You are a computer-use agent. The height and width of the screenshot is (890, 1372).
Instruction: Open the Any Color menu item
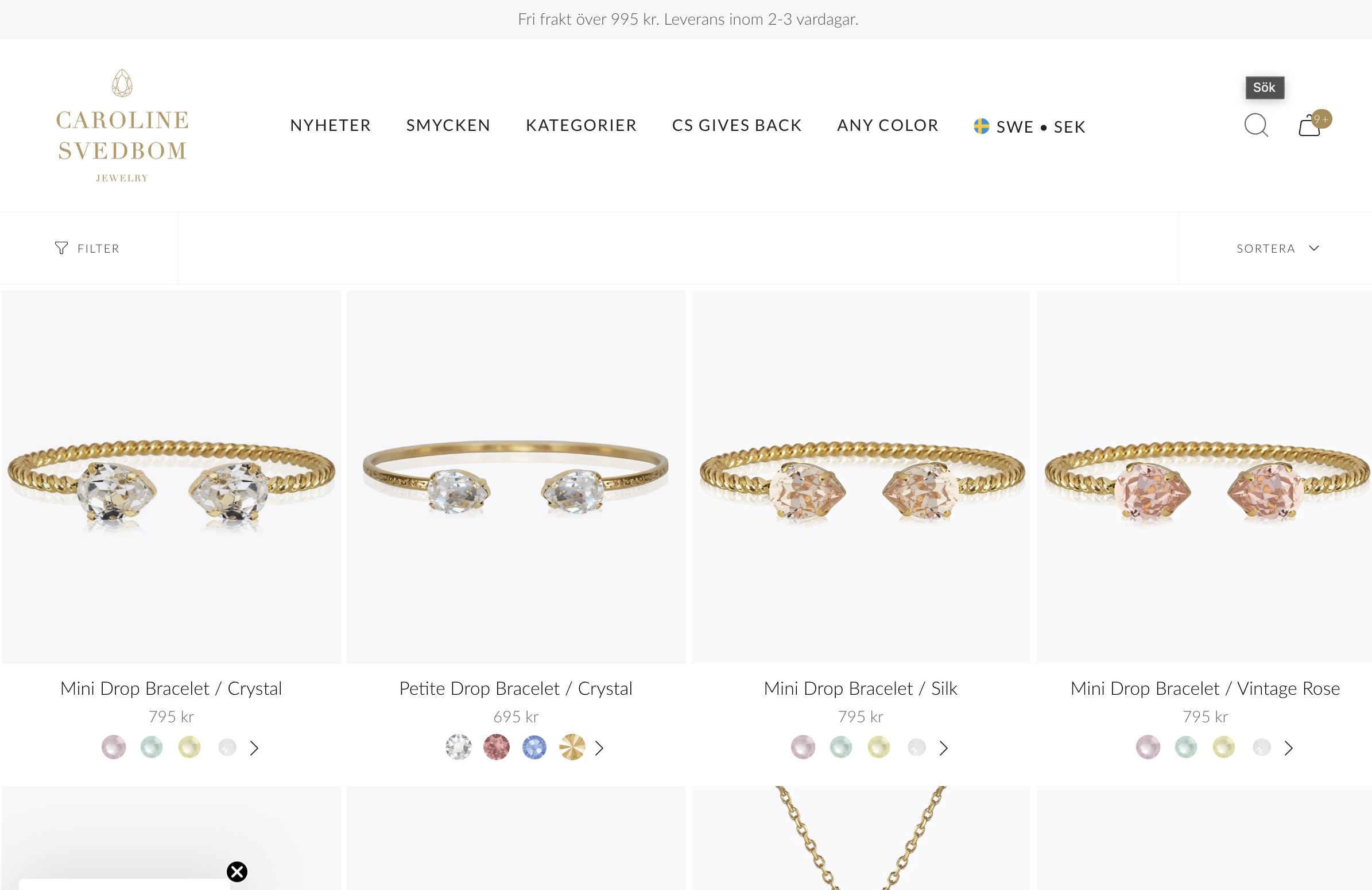click(887, 125)
